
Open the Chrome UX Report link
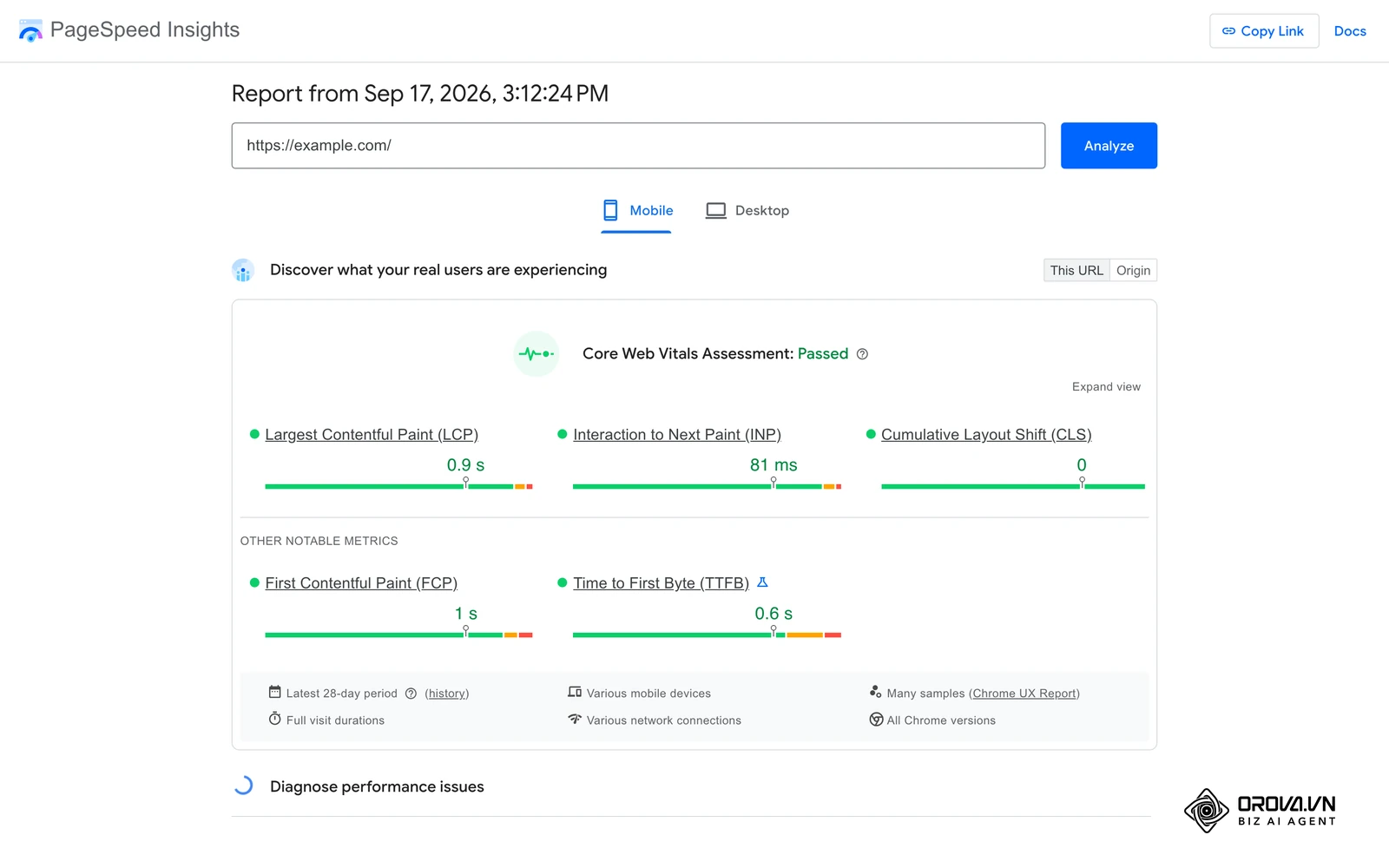[1024, 694]
